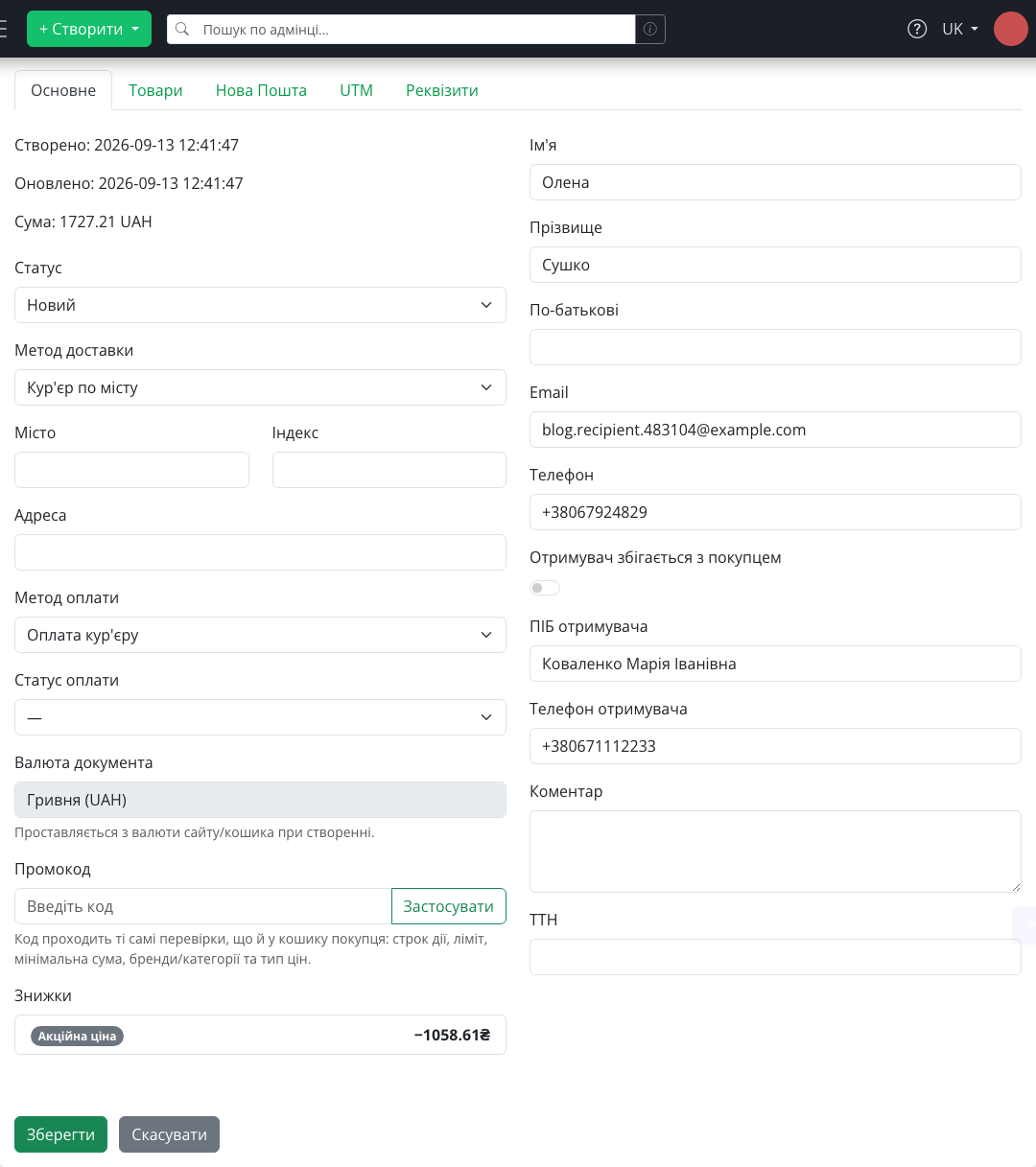The image size is (1036, 1167).
Task: Click the Зберегти button
Action: coord(60,1134)
